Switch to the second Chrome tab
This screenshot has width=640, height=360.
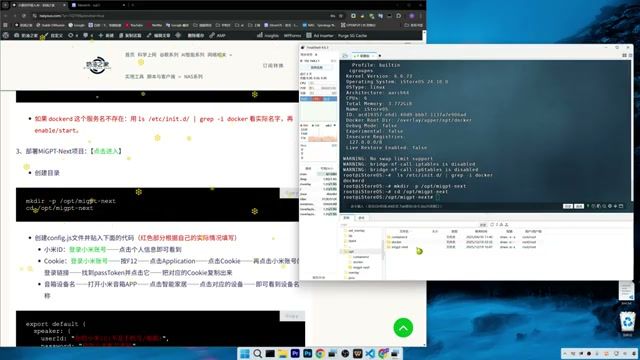click(x=98, y=5)
